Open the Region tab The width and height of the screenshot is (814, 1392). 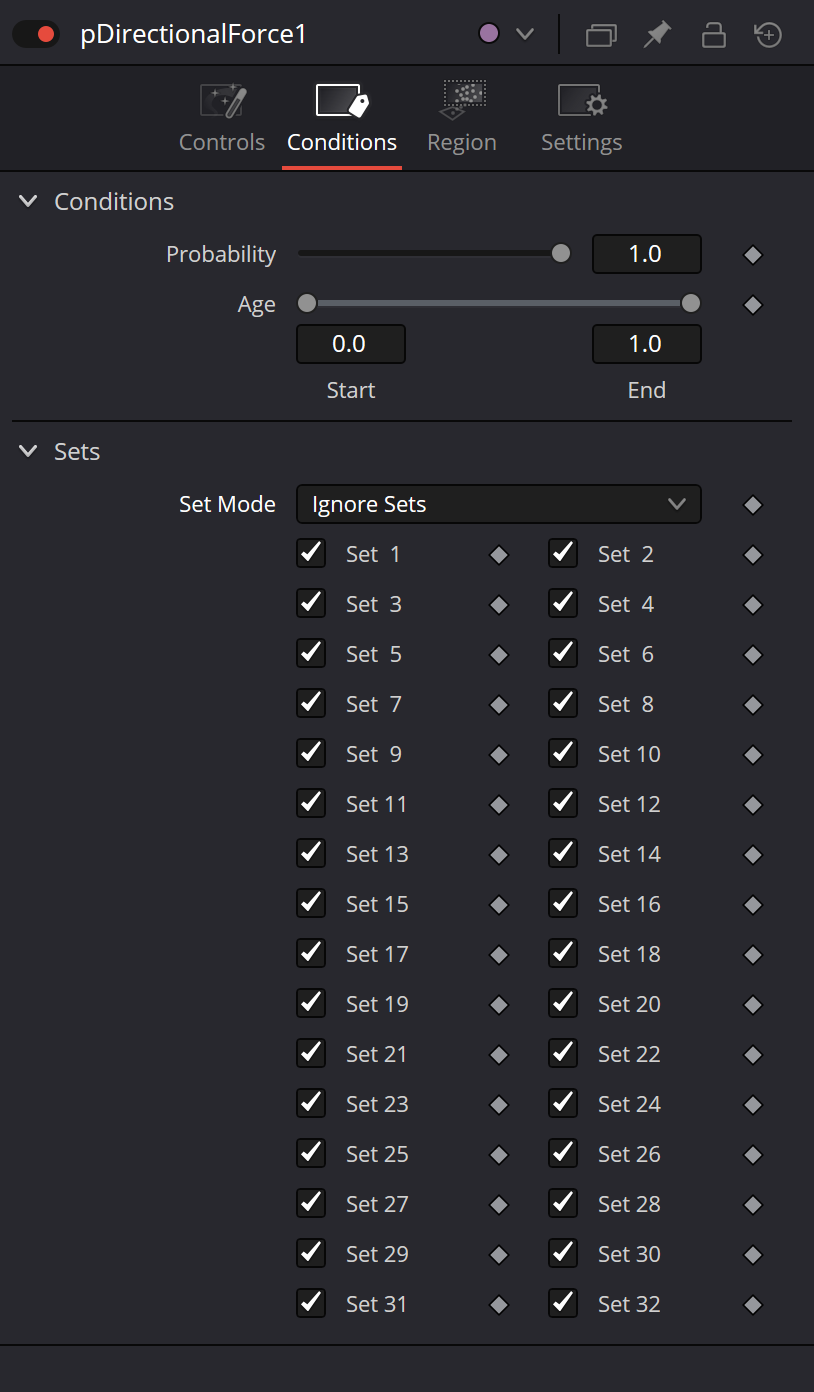point(462,119)
